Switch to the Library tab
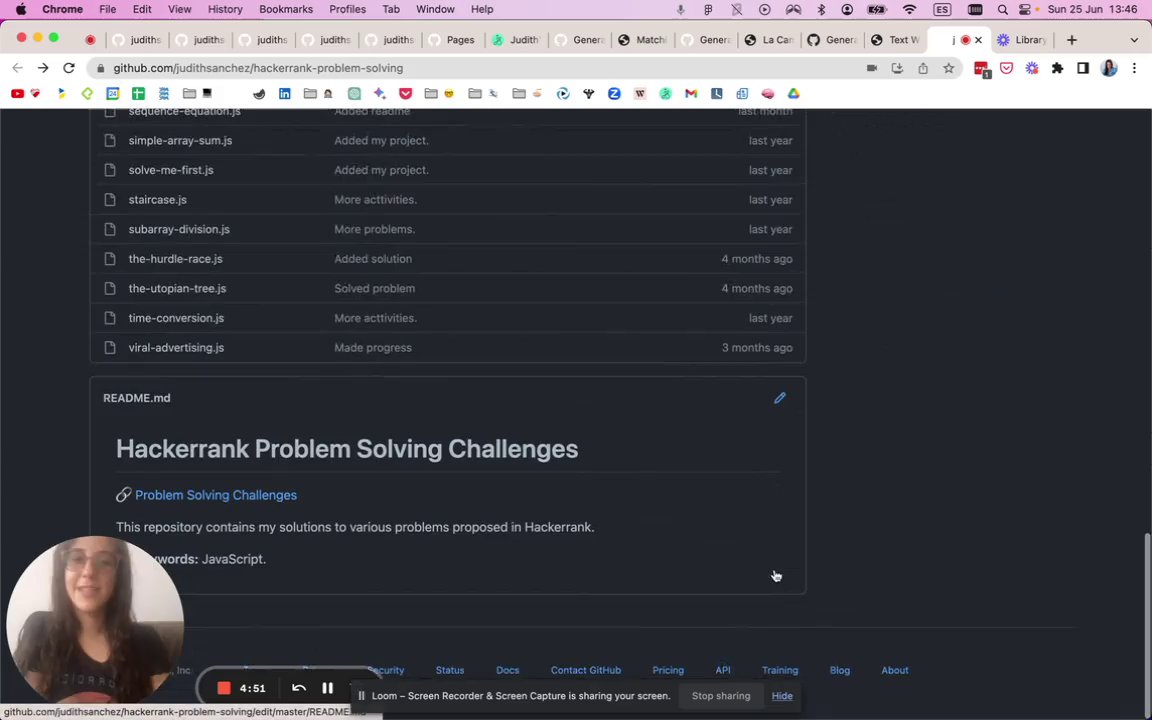Viewport: 1152px width, 720px height. 1022,40
